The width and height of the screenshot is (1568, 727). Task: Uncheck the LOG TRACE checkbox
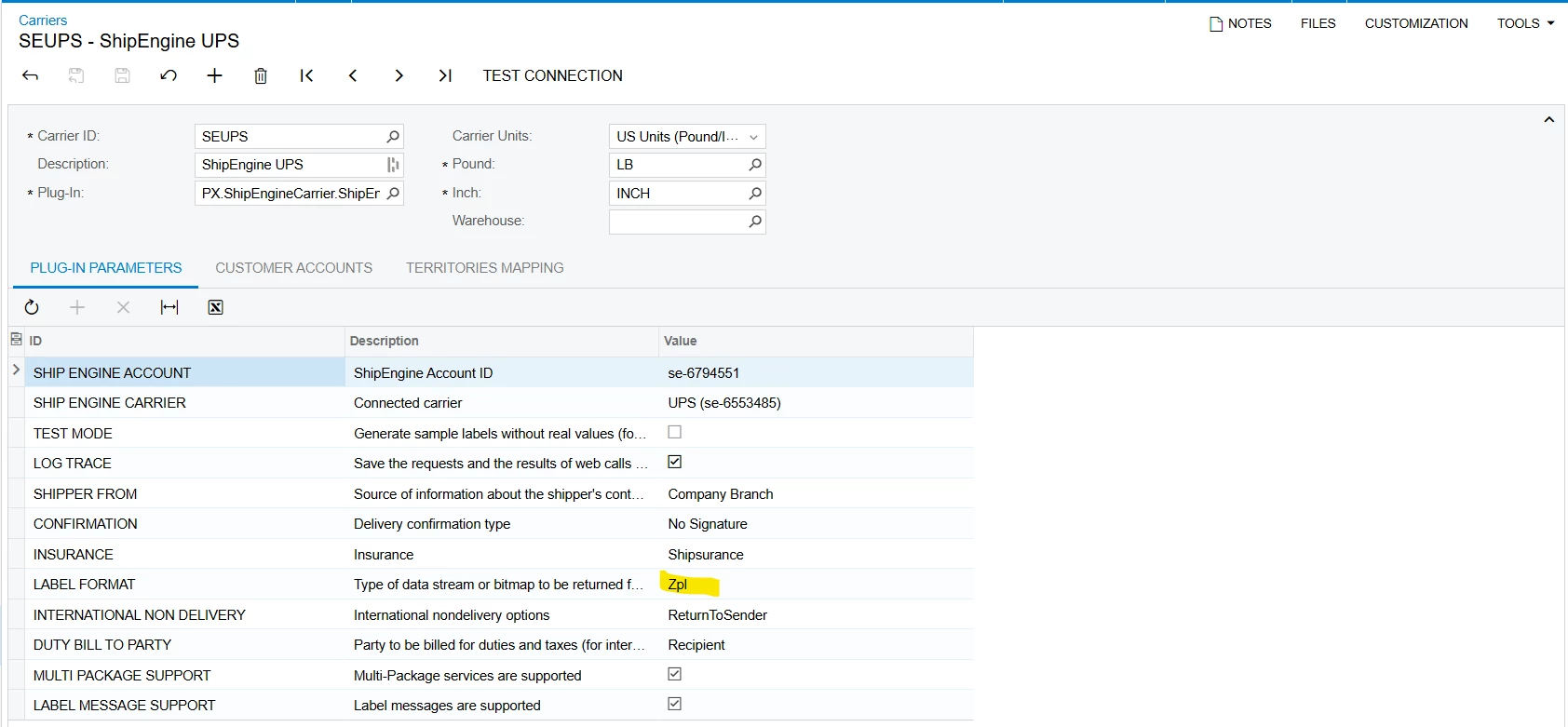click(675, 462)
